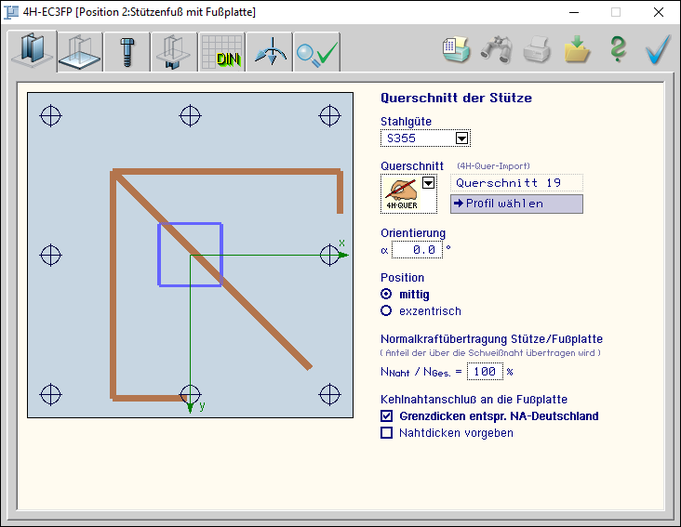This screenshot has width=681, height=527.
Task: Click the Profil wählen button
Action: (x=516, y=204)
